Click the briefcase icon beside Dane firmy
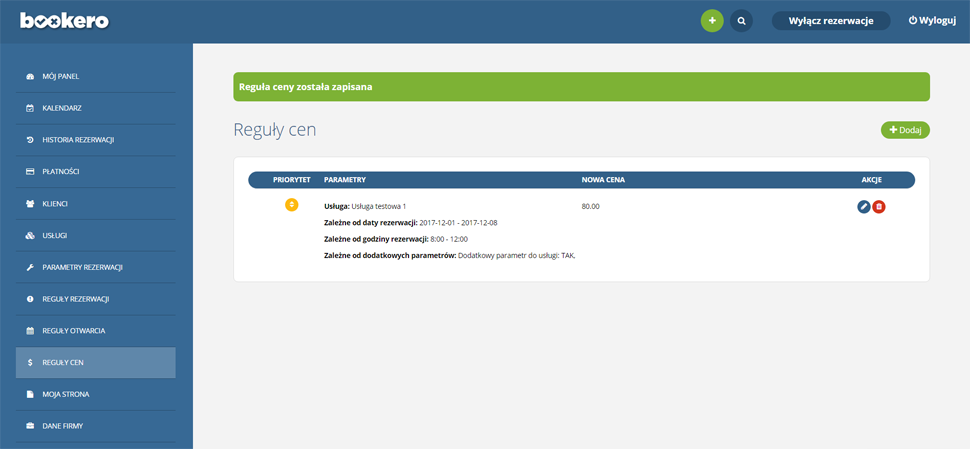970x449 pixels. [x=30, y=426]
